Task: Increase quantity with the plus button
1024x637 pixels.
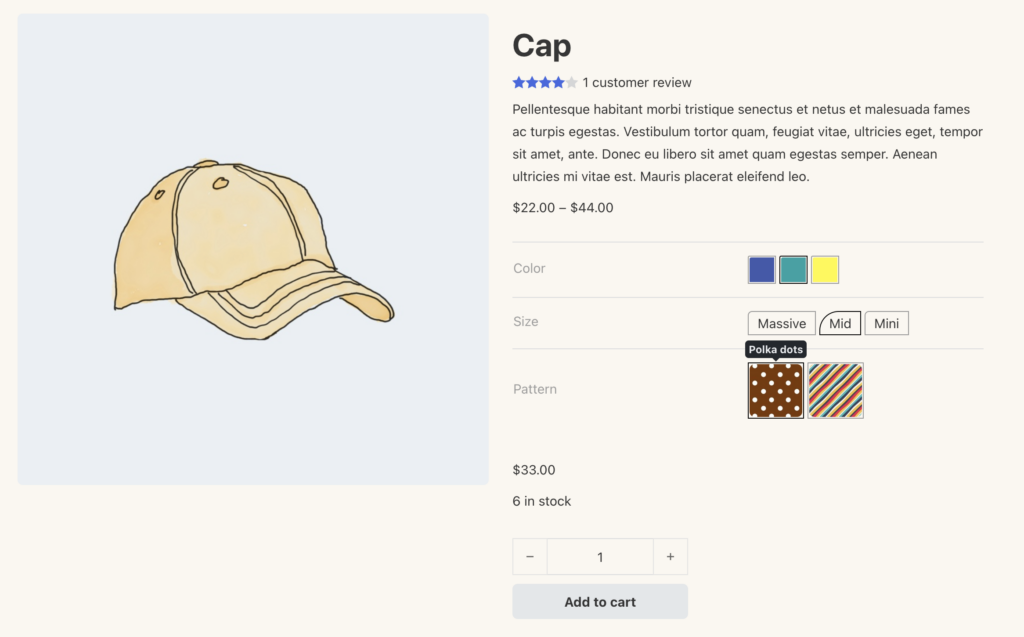Action: (670, 557)
